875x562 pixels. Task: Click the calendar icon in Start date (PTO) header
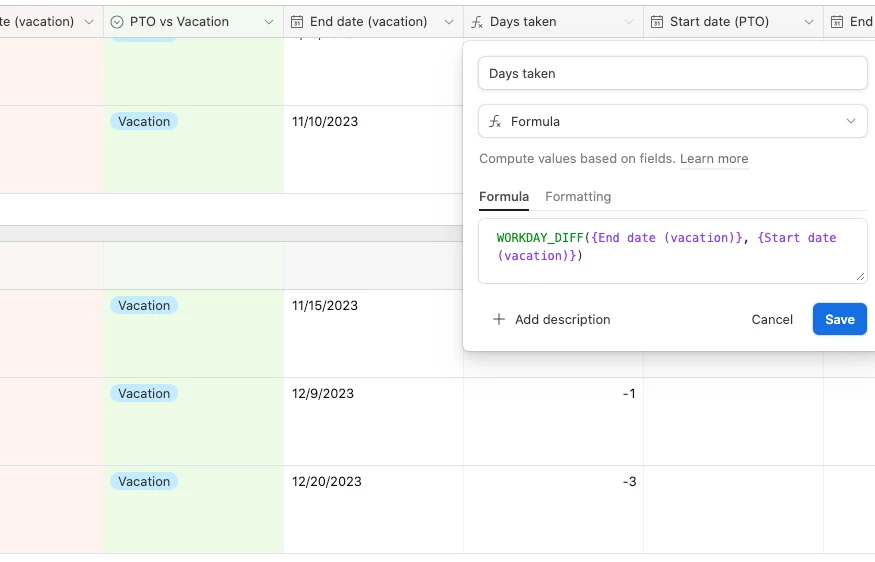click(657, 22)
